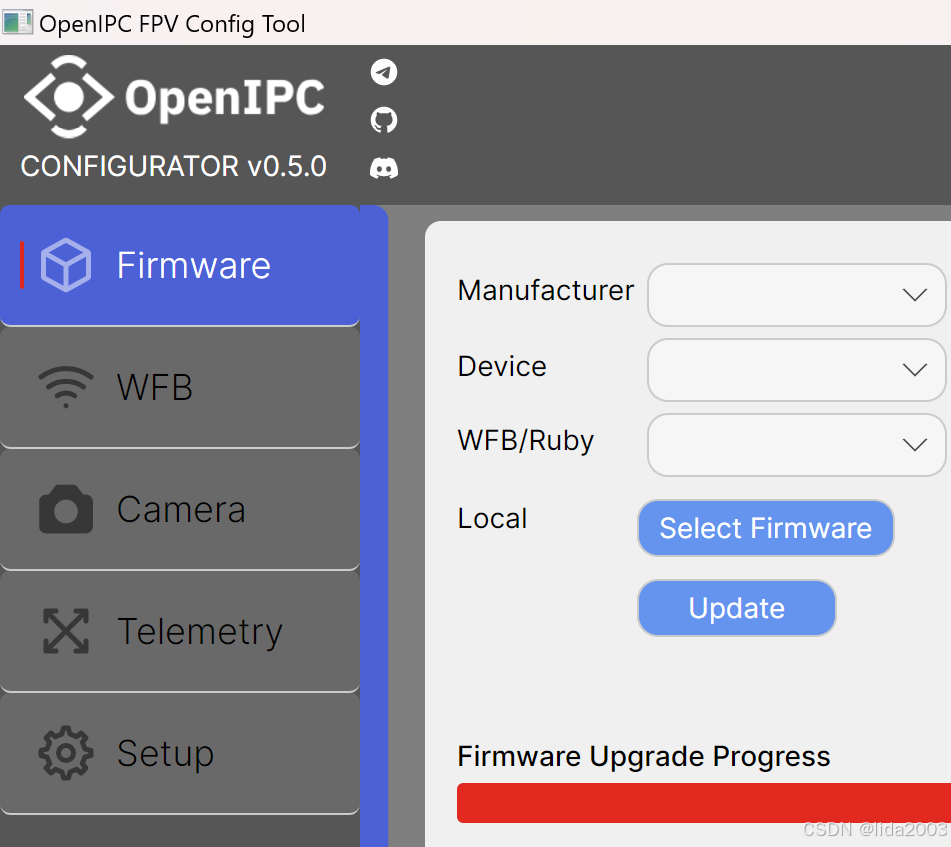
Task: Open the Telegram link icon
Action: (x=384, y=72)
